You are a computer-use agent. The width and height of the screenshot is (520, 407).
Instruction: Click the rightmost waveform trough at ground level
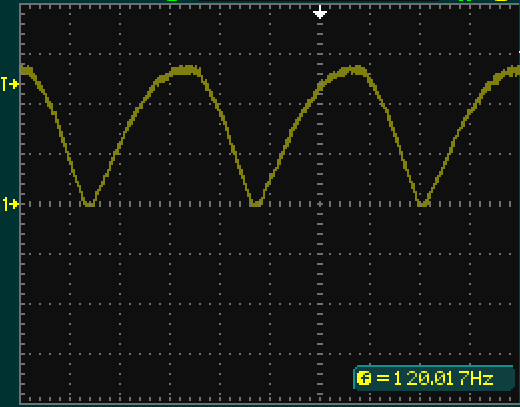(x=423, y=203)
